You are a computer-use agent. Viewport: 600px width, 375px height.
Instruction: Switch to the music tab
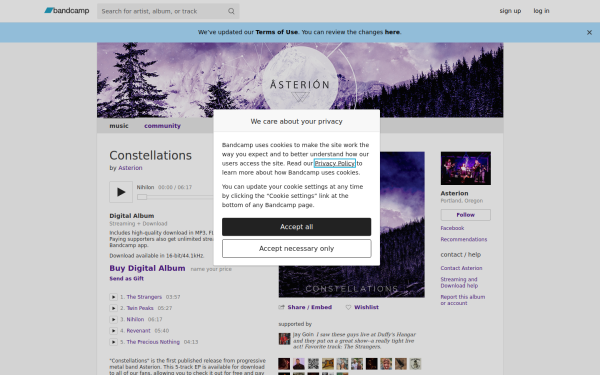119,126
